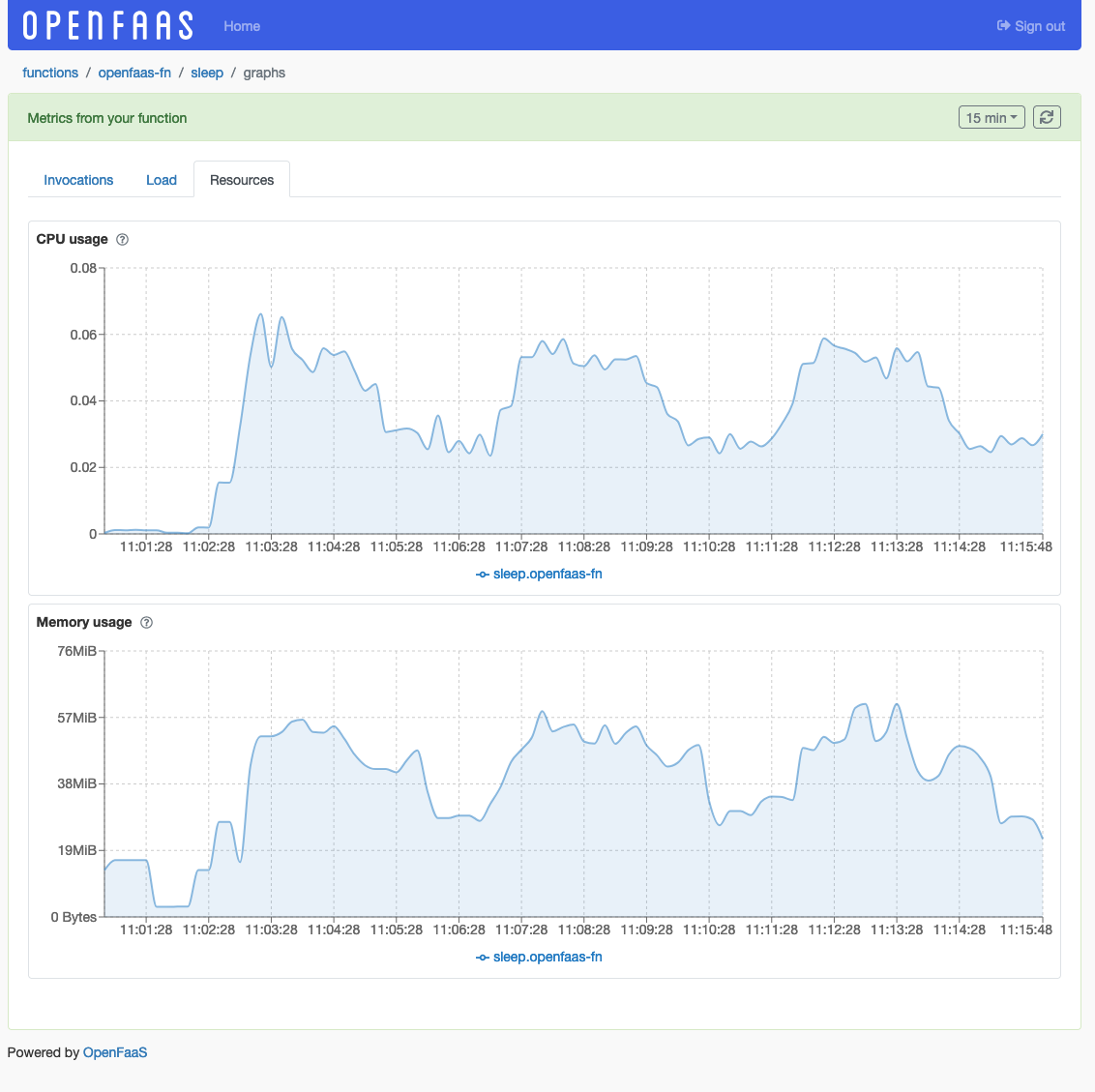1095x1092 pixels.
Task: Open the Memory usage help tooltip icon
Action: (147, 622)
